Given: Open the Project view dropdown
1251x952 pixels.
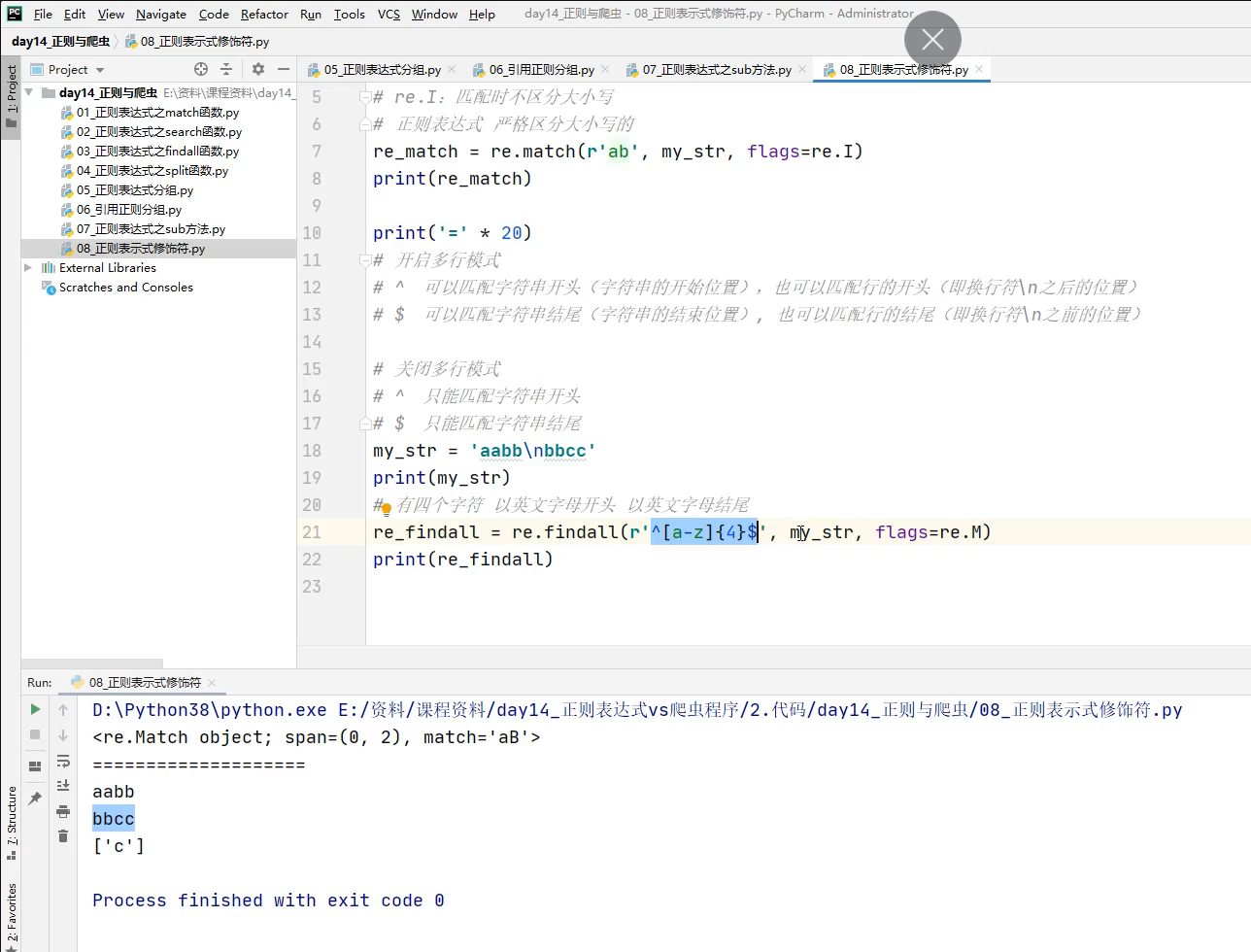Looking at the screenshot, I should 68,69.
